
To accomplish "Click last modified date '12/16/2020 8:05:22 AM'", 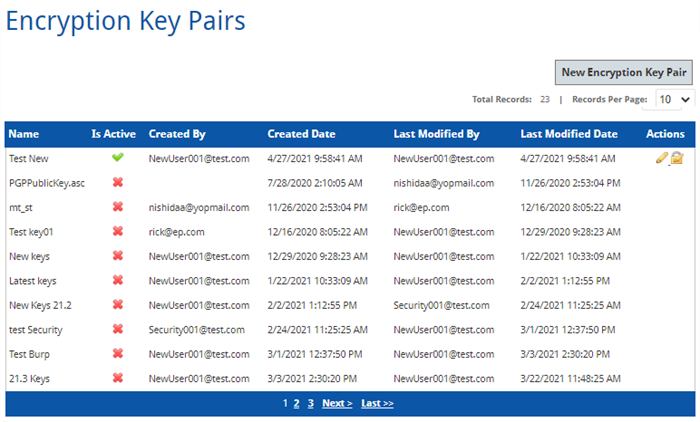I will click(570, 208).
